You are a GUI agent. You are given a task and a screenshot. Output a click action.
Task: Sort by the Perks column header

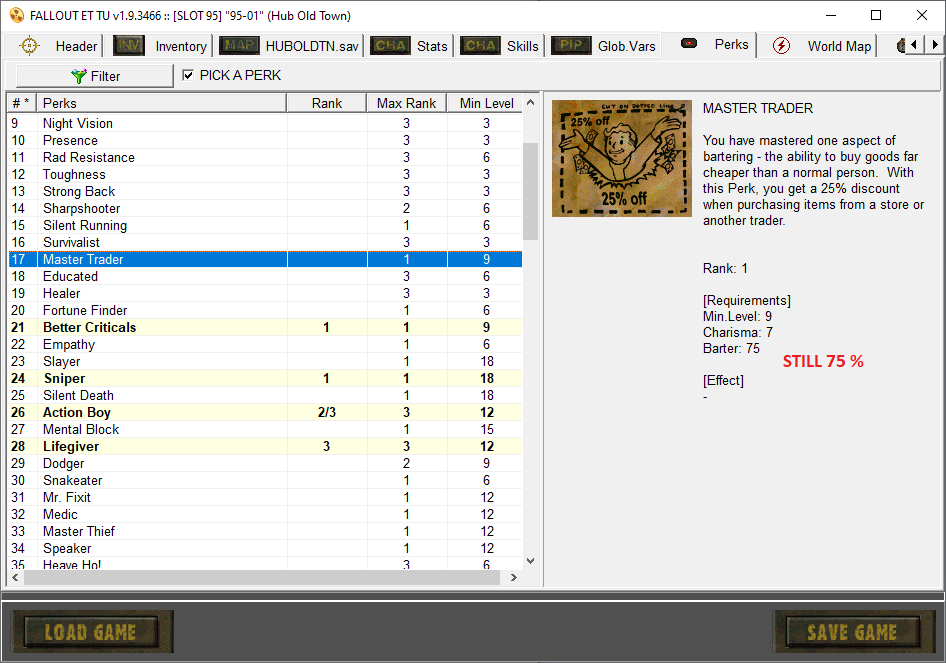[162, 103]
